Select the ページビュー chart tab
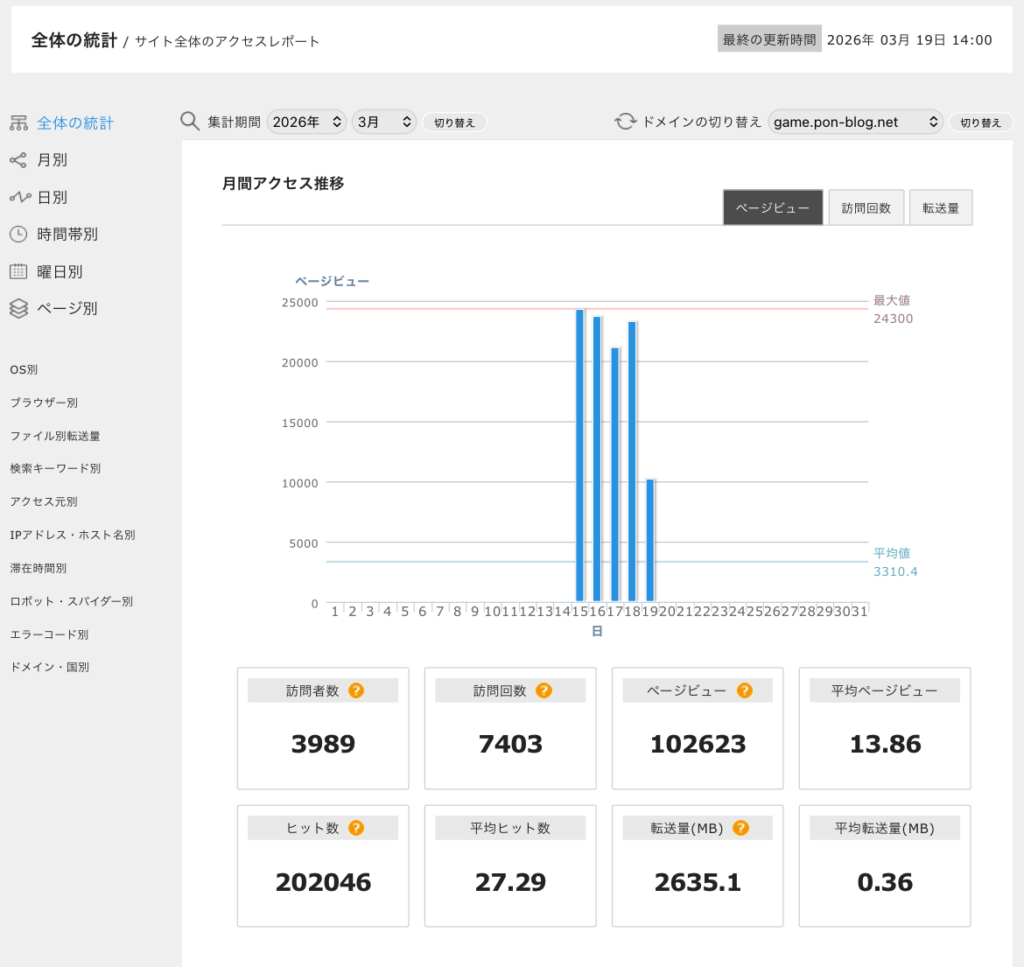This screenshot has width=1024, height=967. click(x=773, y=208)
